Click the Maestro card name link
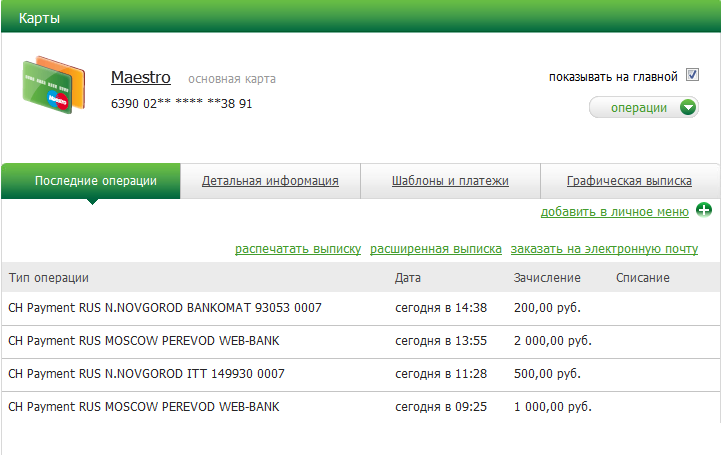Viewport: 724px width, 455px height. click(141, 77)
